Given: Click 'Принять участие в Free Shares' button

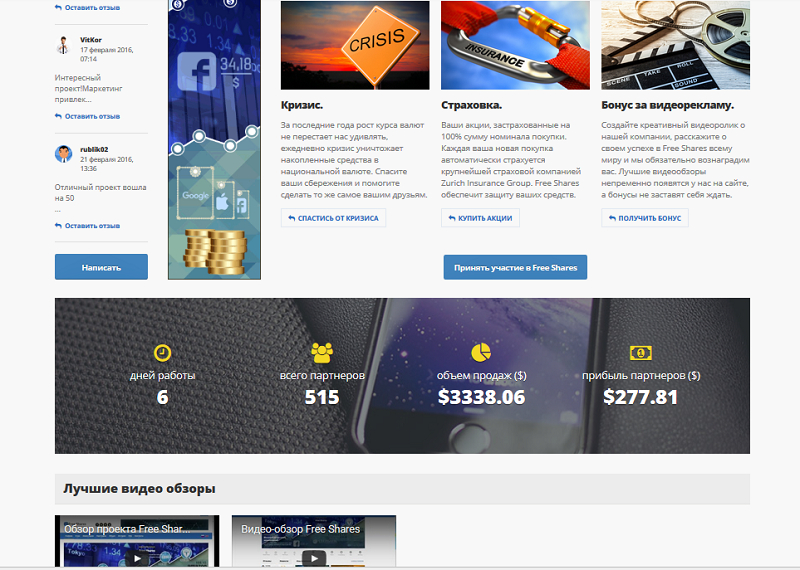Looking at the screenshot, I should tap(515, 267).
